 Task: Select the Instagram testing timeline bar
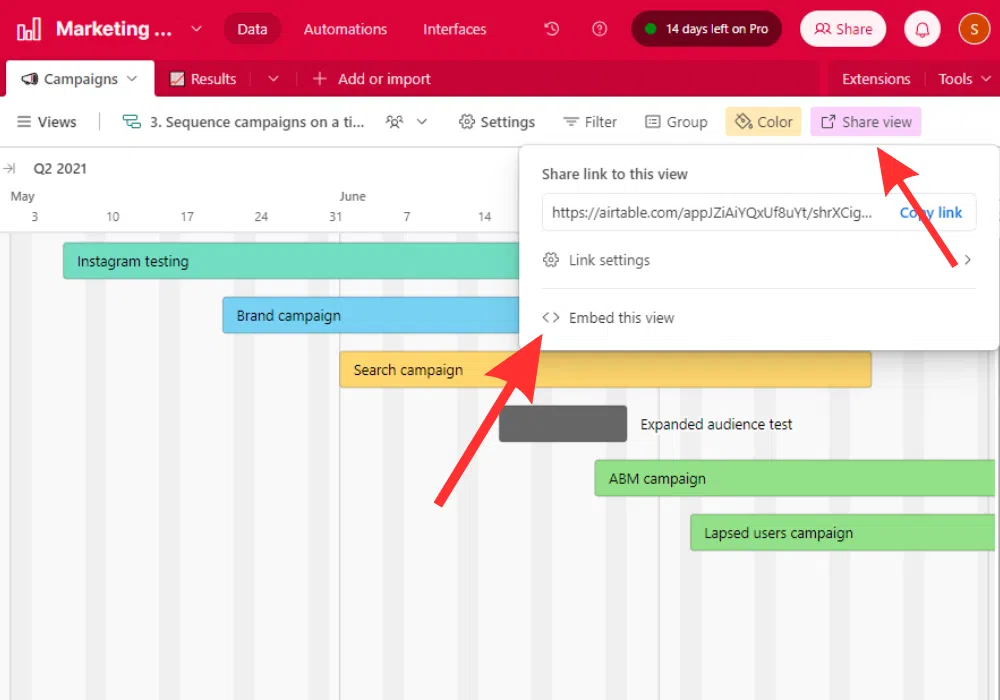coord(290,261)
